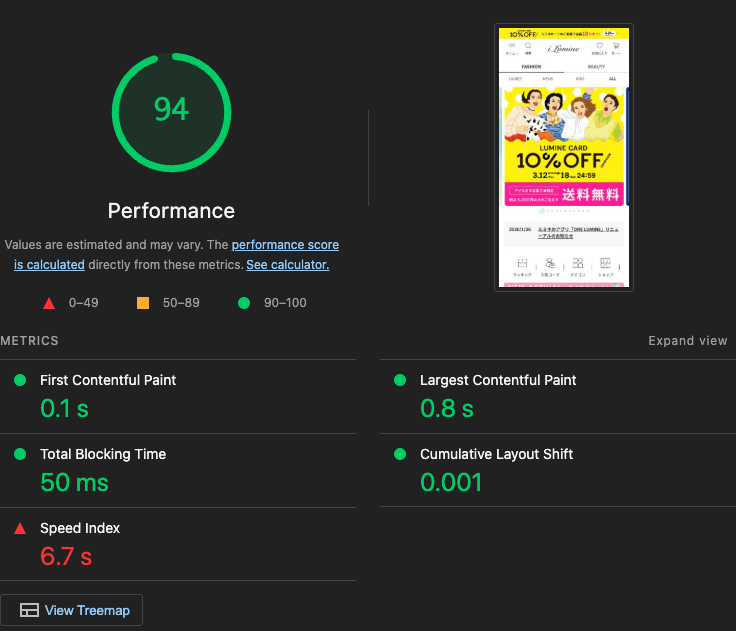Open the 'performance score is calculated' link
736x631 pixels.
[285, 245]
